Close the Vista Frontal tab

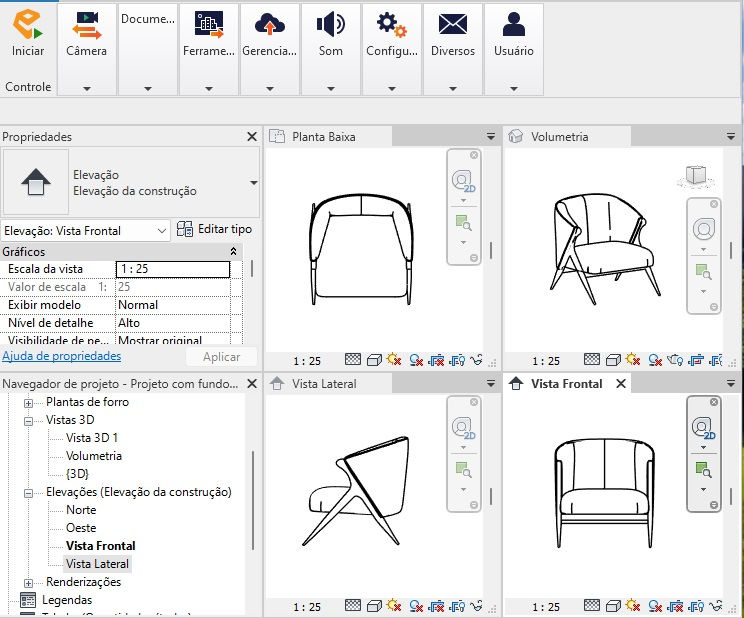pos(621,384)
